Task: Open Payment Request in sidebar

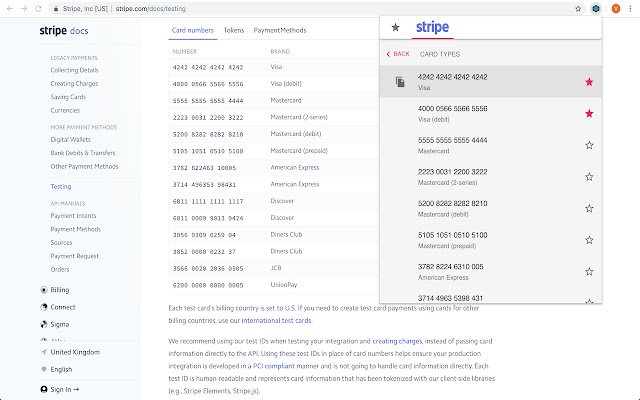Action: click(x=75, y=256)
